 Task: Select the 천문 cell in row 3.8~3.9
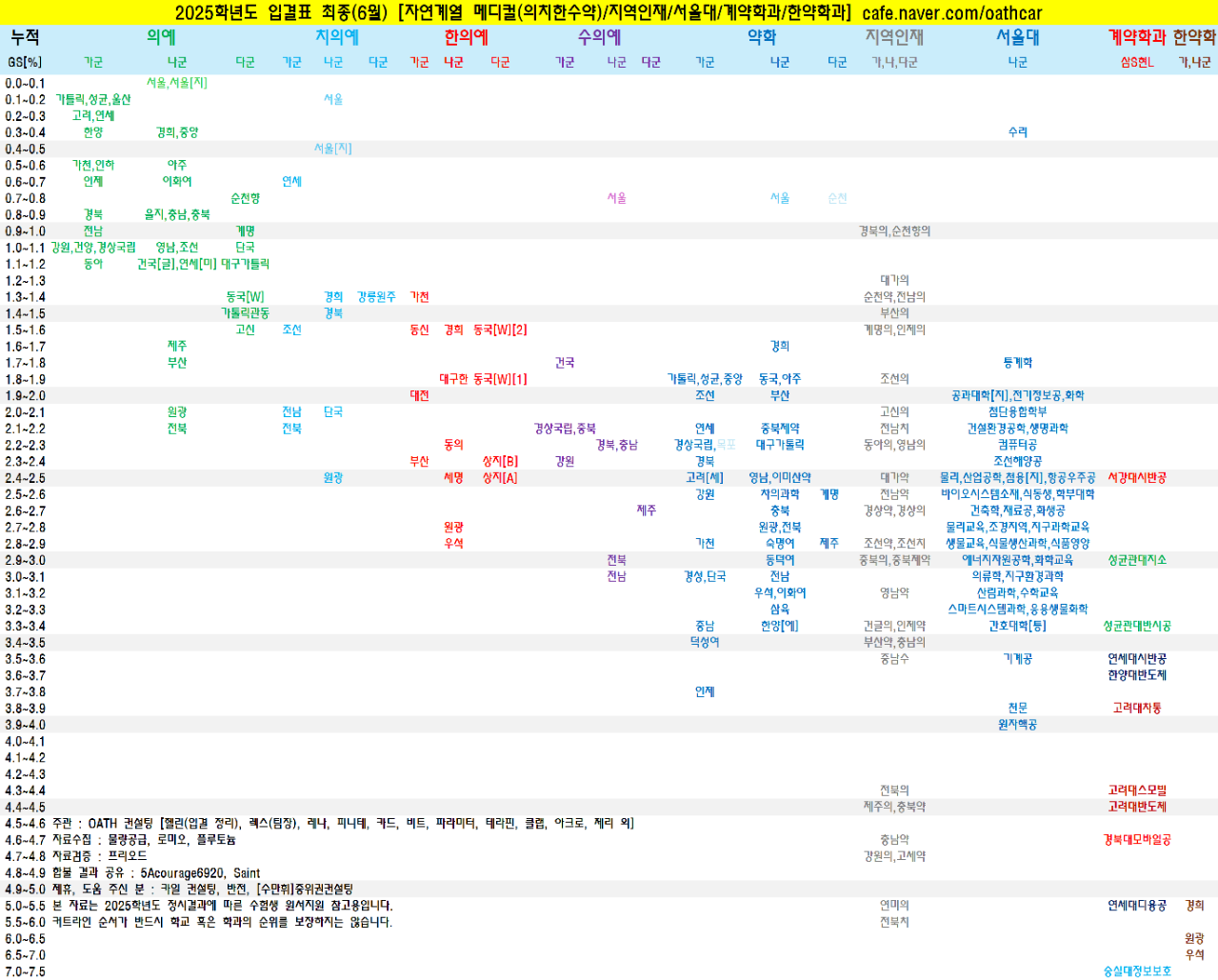click(1018, 708)
